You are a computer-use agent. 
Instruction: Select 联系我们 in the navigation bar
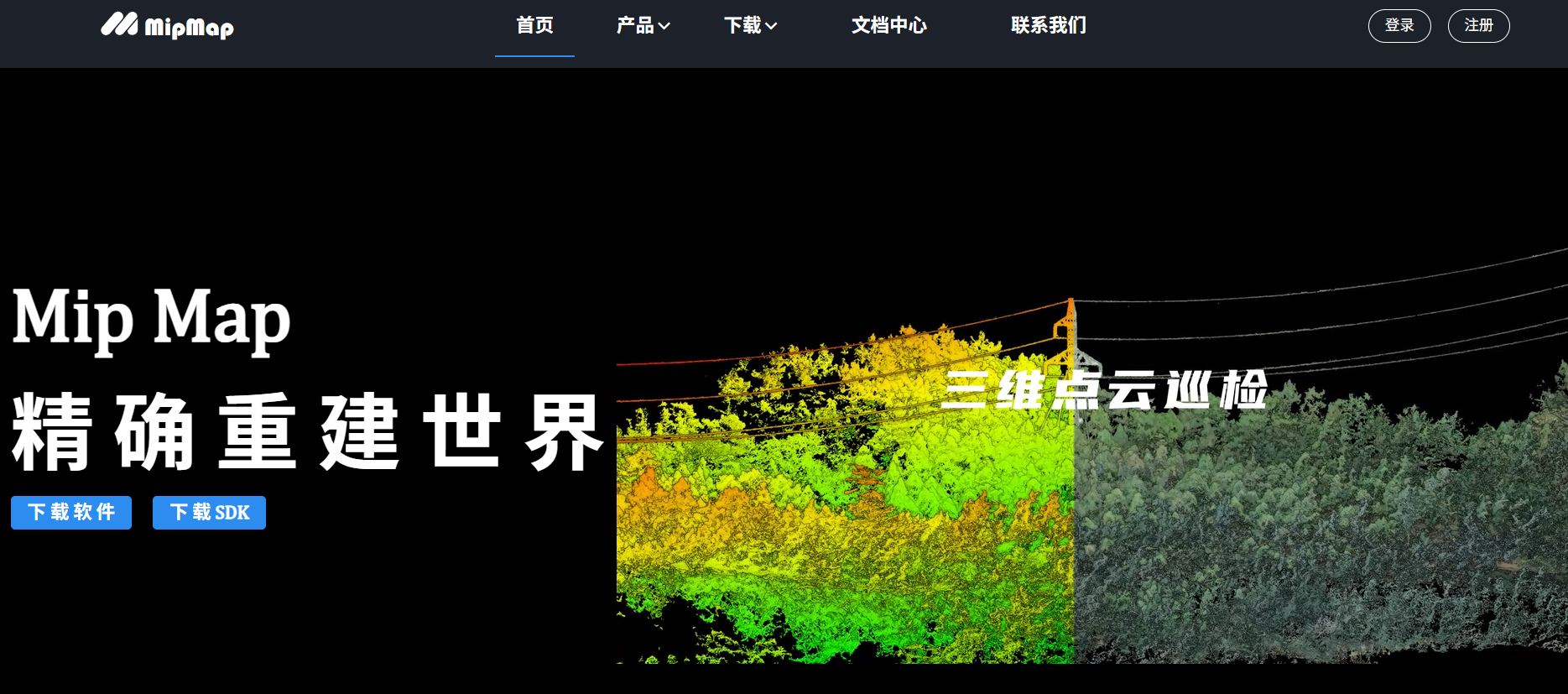pyautogui.click(x=1049, y=26)
